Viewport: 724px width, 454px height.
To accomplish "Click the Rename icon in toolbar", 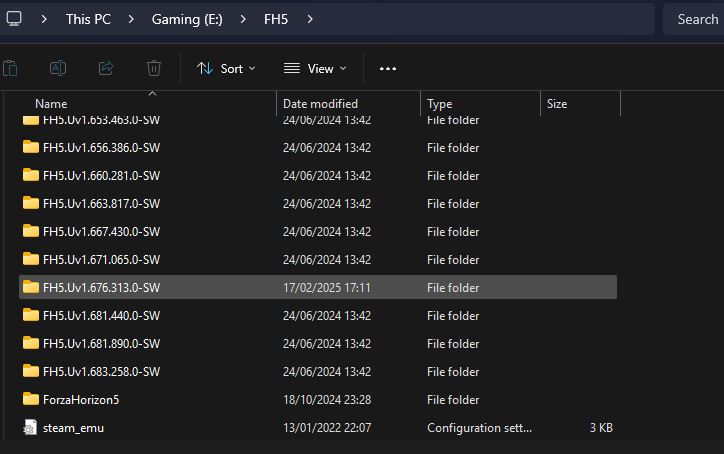I will (x=58, y=68).
